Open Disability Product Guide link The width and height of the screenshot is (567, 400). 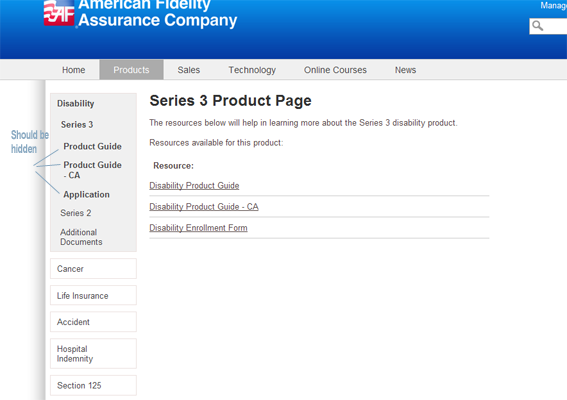[194, 186]
